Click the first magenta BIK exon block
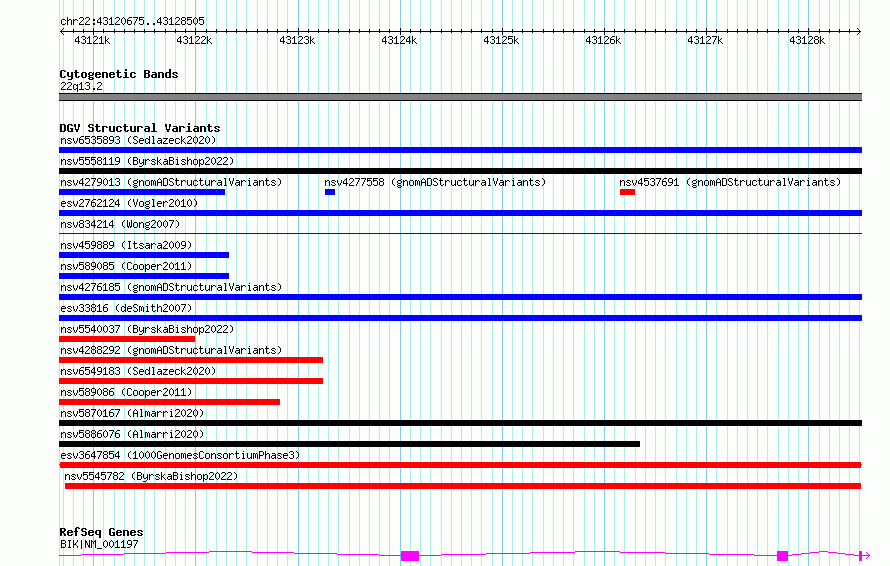The image size is (890, 566). coord(410,556)
